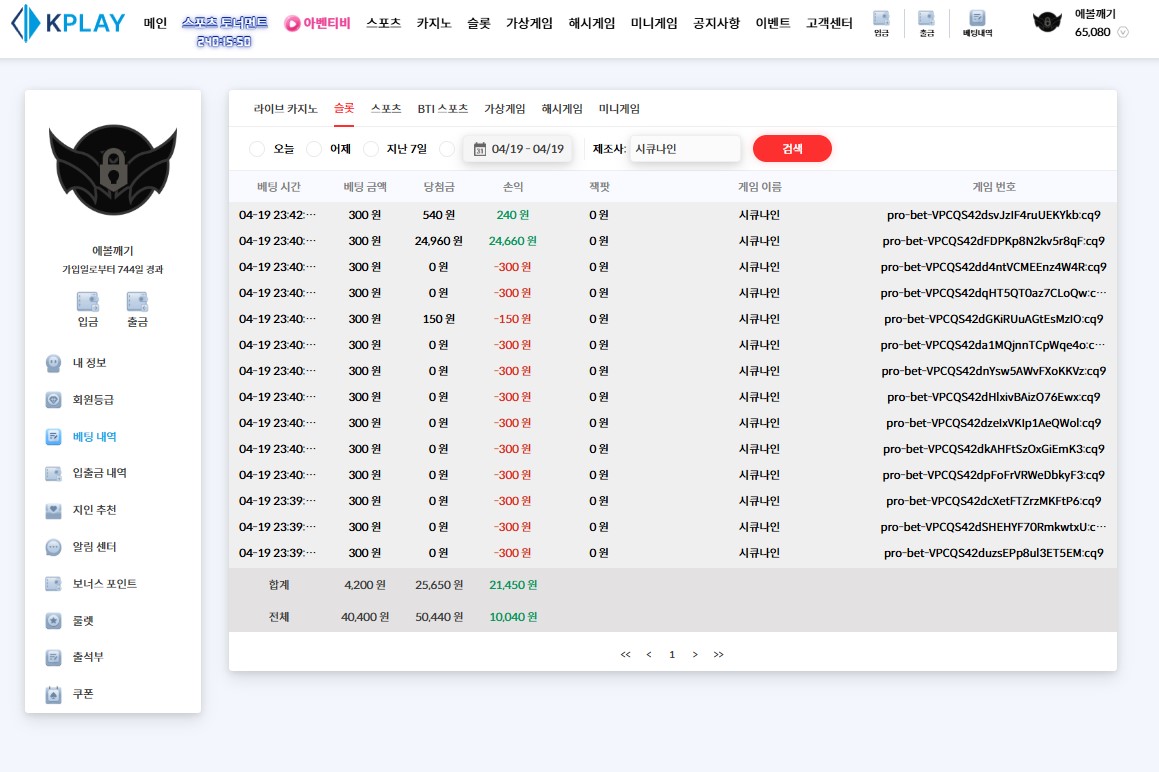Open the 제조사 provider selector field

coord(685,149)
